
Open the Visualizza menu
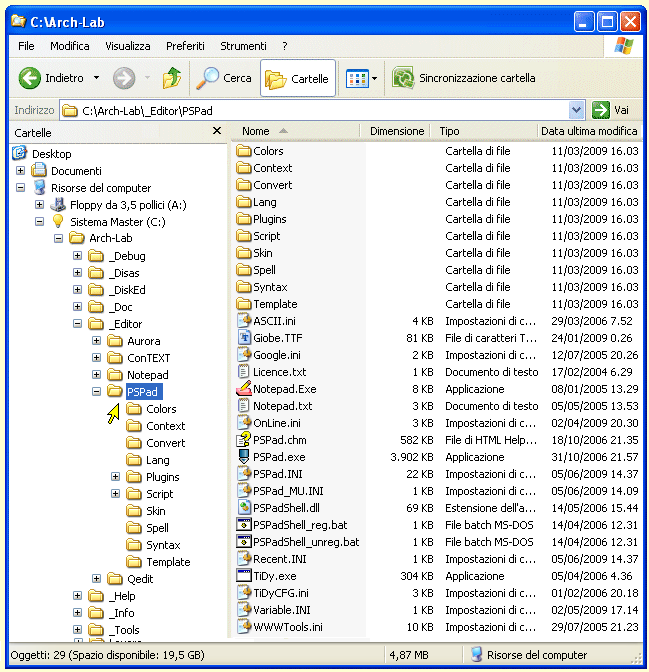tap(128, 46)
